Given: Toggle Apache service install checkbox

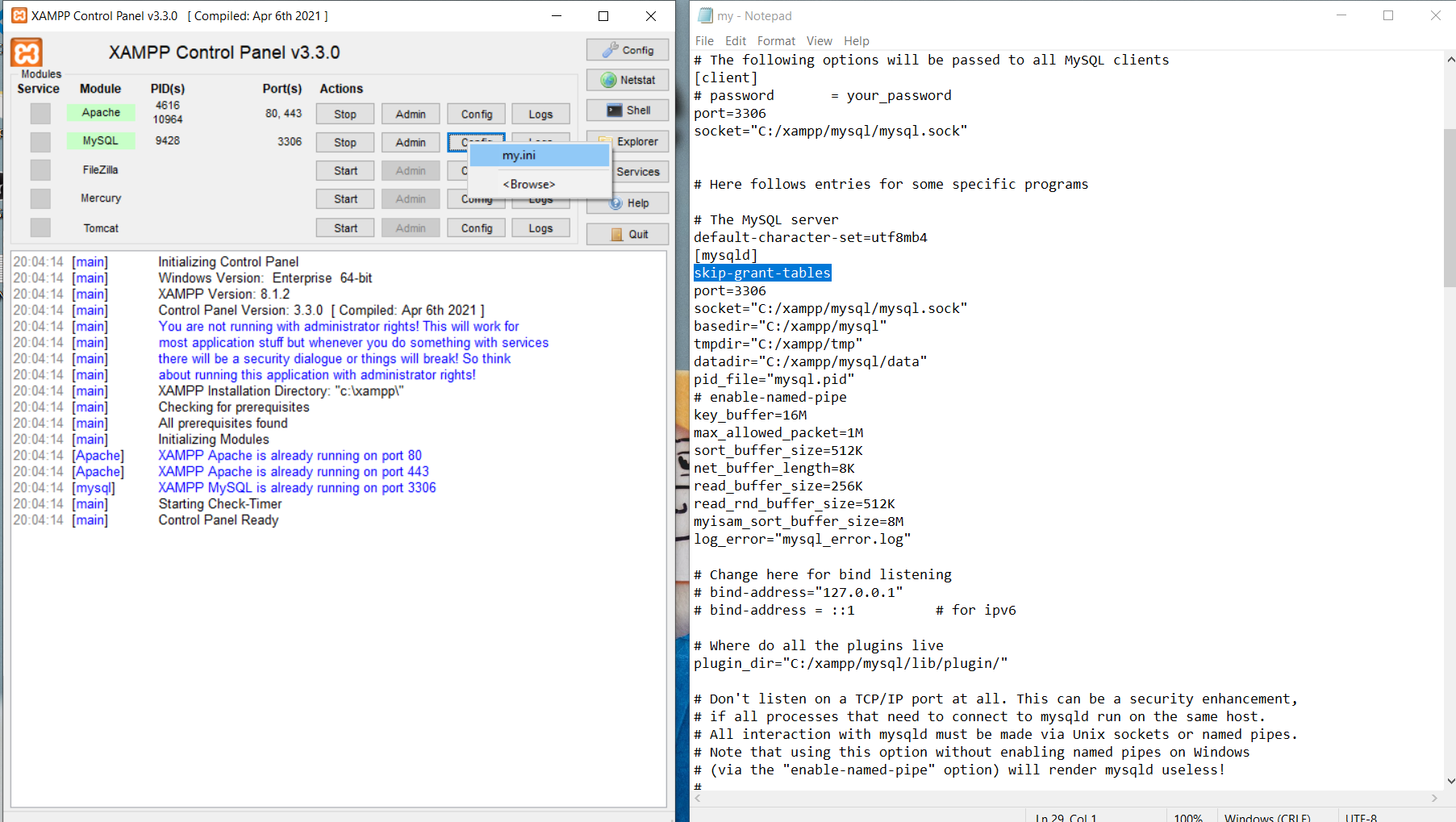Looking at the screenshot, I should pos(40,114).
